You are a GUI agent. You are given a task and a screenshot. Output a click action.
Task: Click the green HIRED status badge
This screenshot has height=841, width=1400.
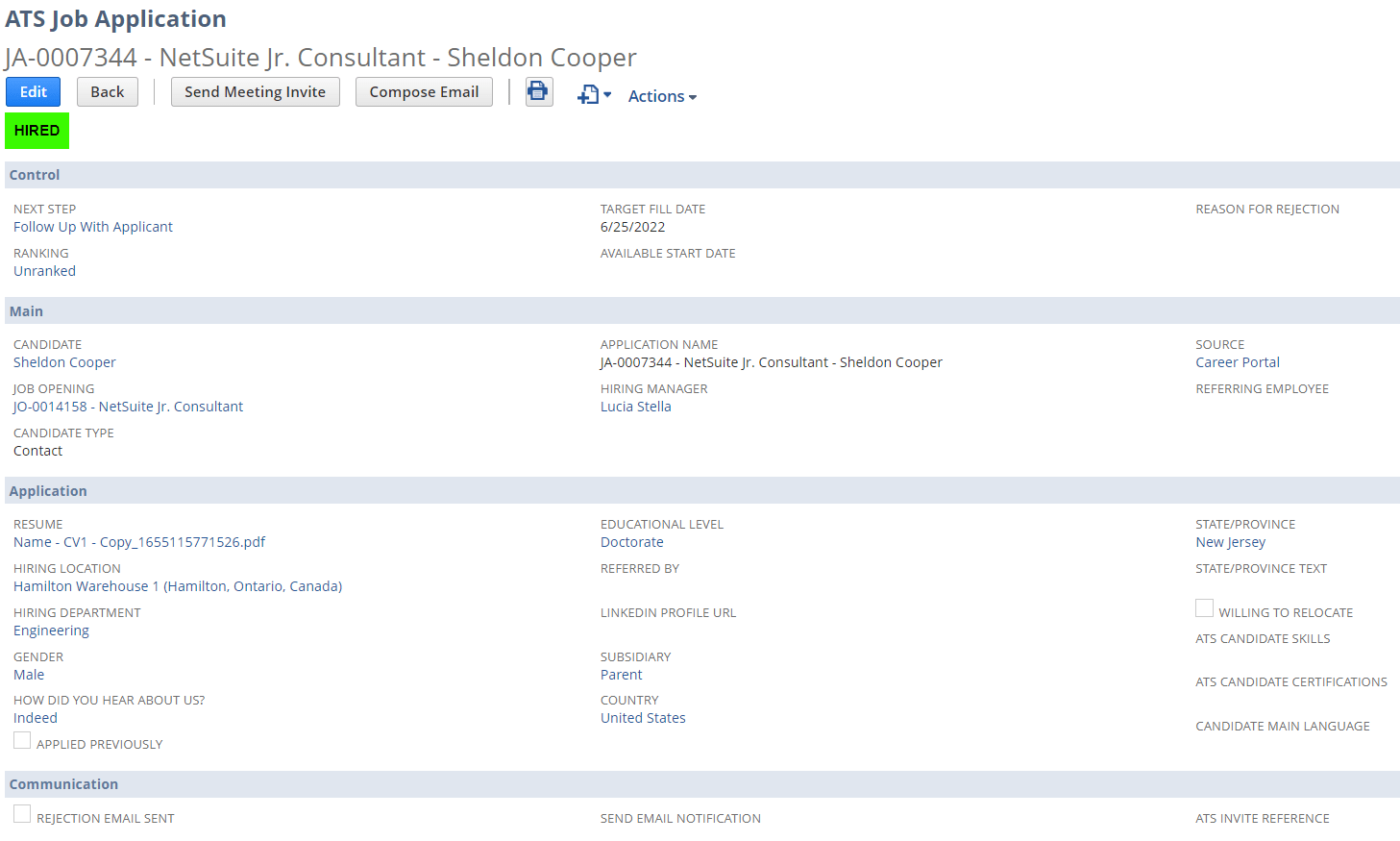(x=37, y=131)
